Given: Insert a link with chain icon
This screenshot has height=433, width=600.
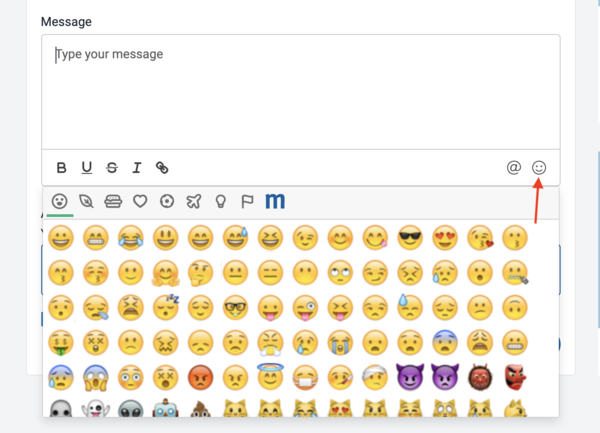Looking at the screenshot, I should click(162, 168).
